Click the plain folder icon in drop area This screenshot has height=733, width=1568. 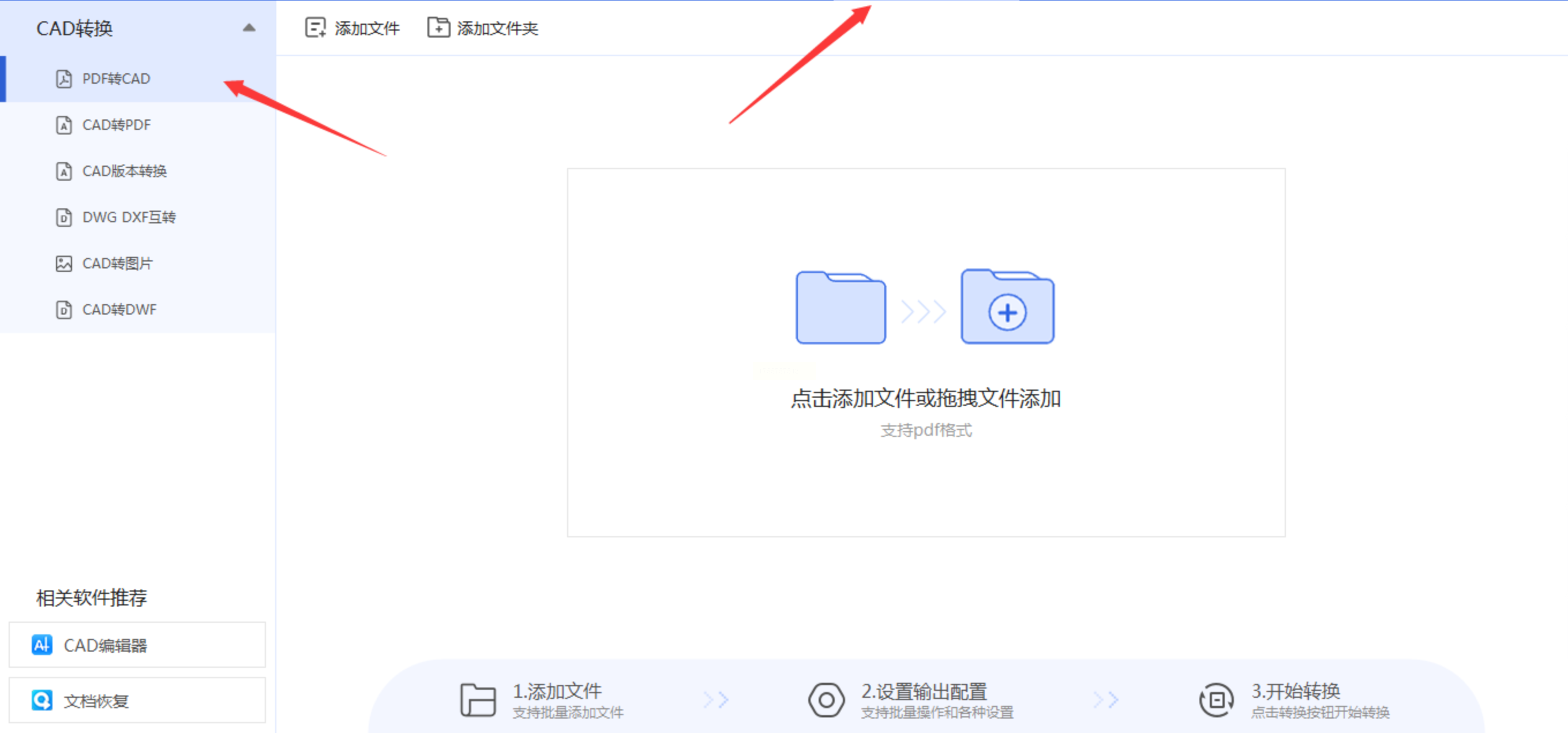[x=841, y=308]
